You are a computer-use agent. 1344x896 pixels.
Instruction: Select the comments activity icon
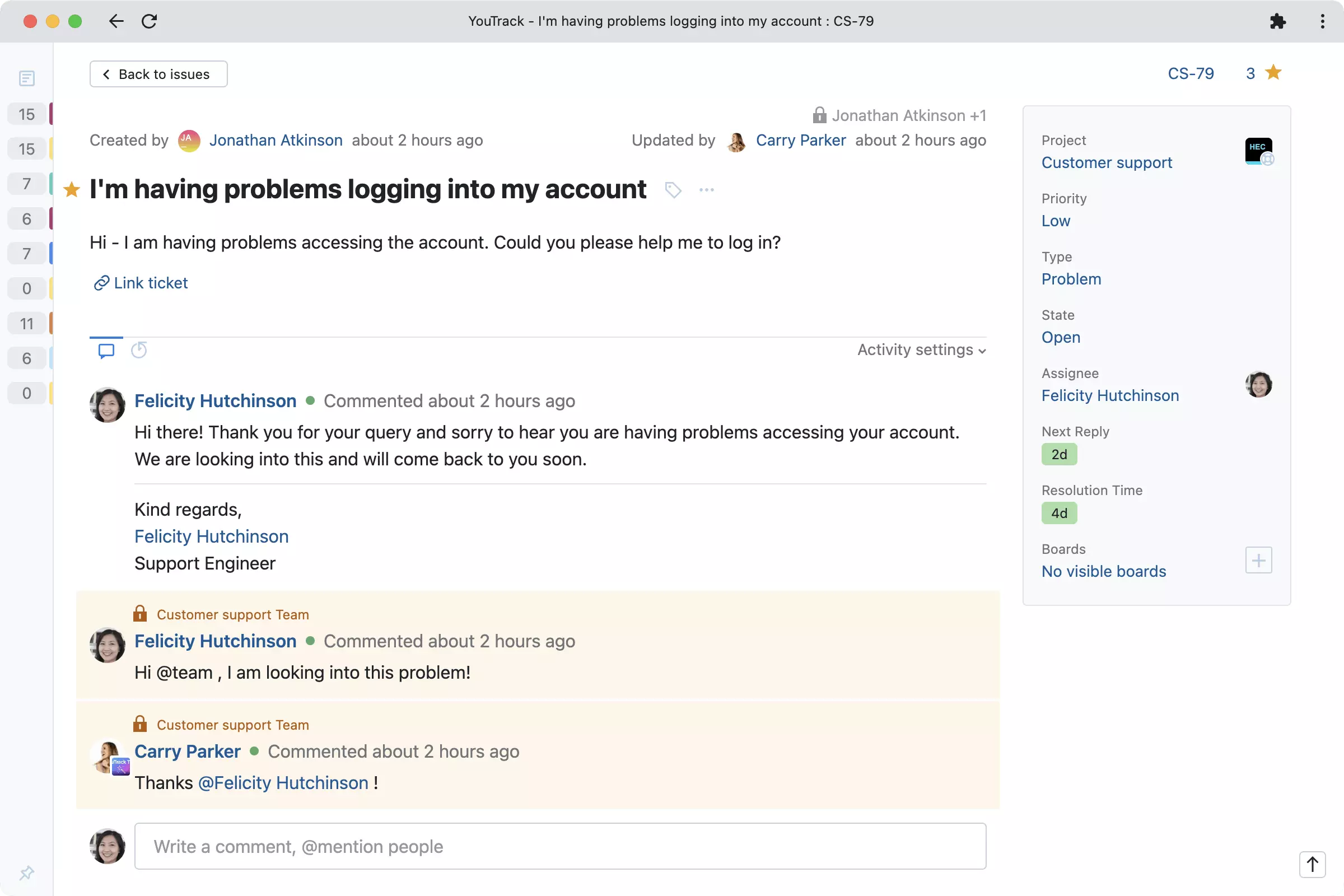click(106, 351)
